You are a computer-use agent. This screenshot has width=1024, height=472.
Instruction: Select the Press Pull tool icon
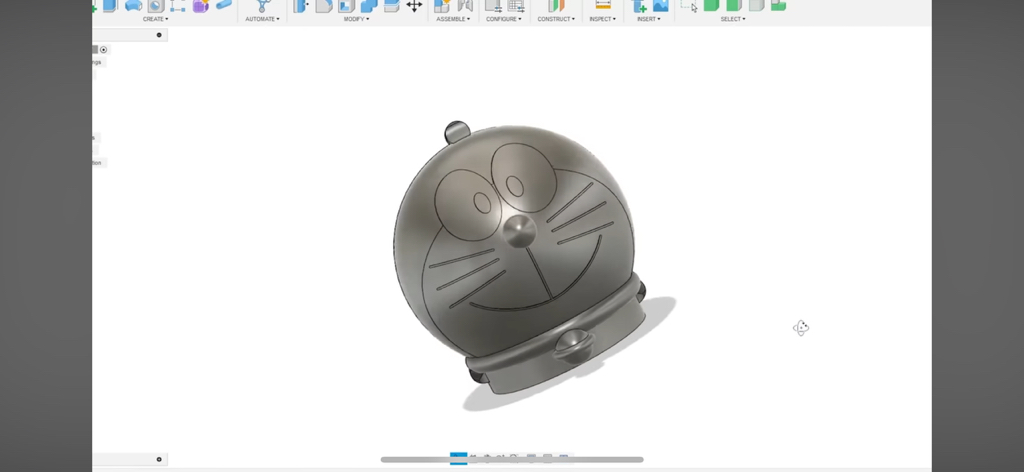pos(301,6)
